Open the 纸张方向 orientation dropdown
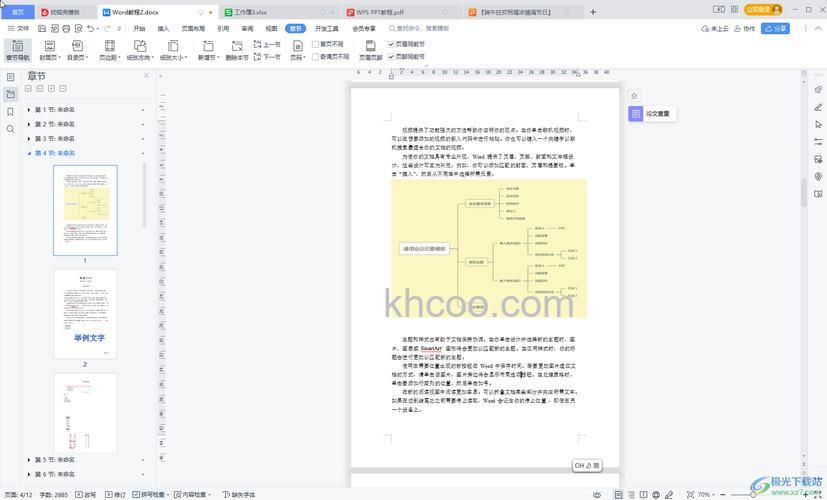This screenshot has height=500, width=827. point(140,50)
